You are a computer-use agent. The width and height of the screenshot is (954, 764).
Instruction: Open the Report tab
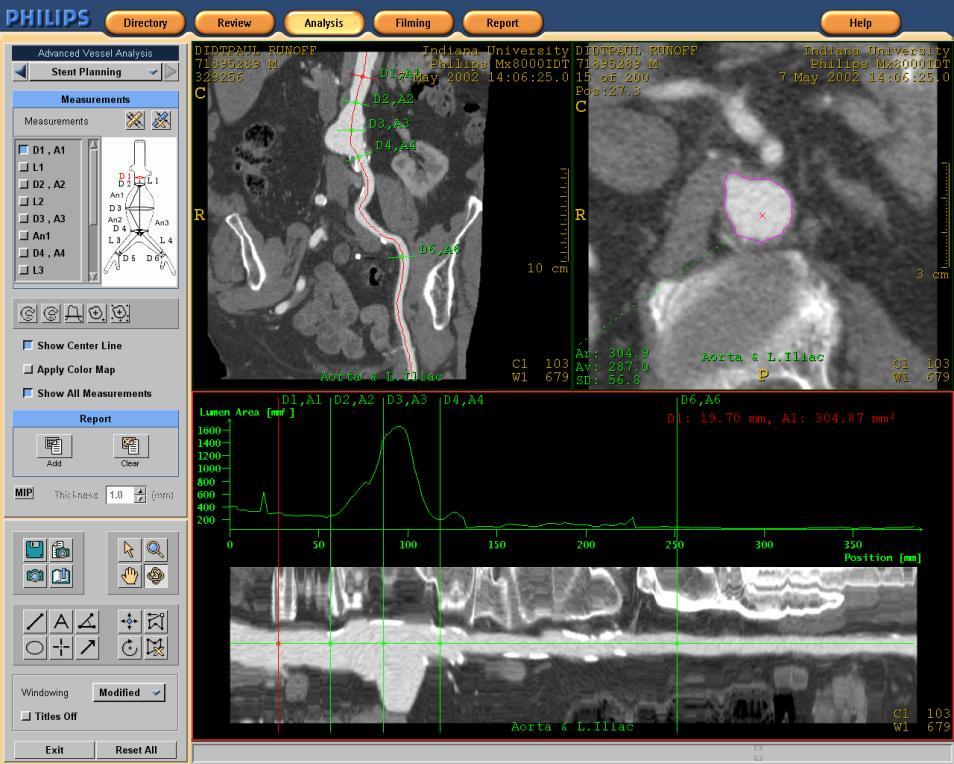[x=503, y=23]
